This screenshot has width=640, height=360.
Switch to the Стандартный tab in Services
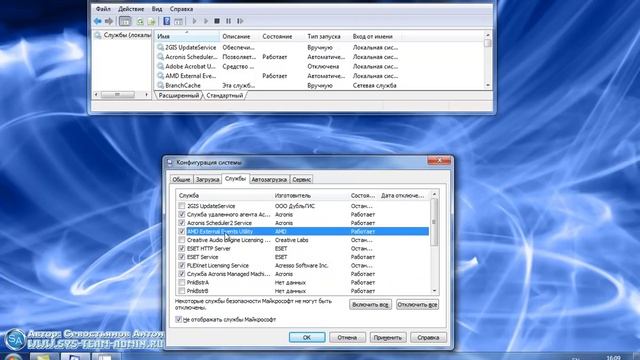point(224,96)
